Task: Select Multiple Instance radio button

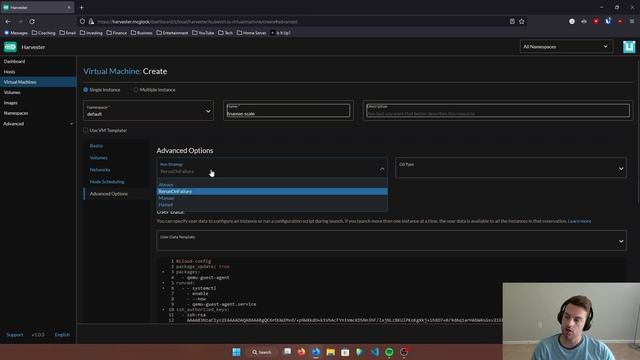Action: point(136,90)
